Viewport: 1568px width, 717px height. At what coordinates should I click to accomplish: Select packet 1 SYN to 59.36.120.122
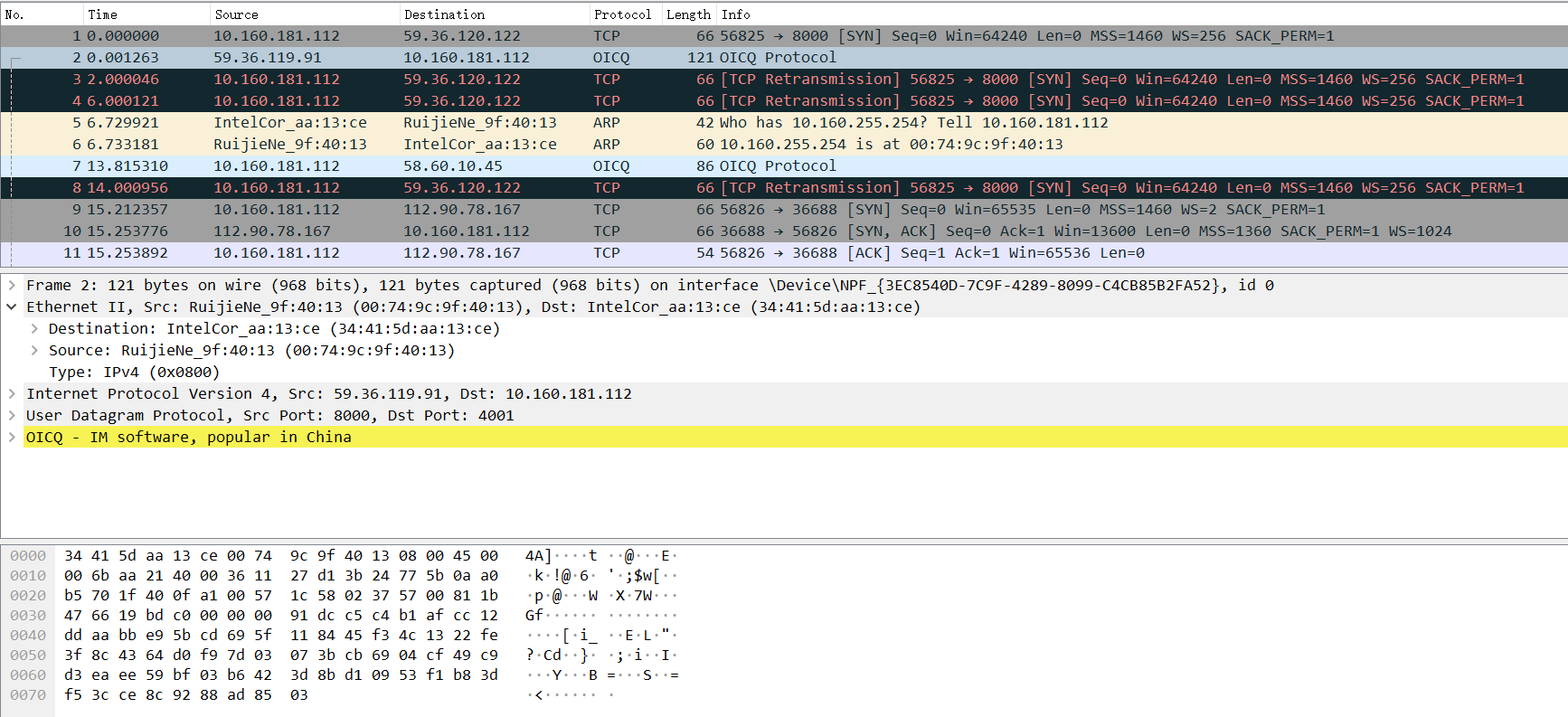[x=784, y=36]
